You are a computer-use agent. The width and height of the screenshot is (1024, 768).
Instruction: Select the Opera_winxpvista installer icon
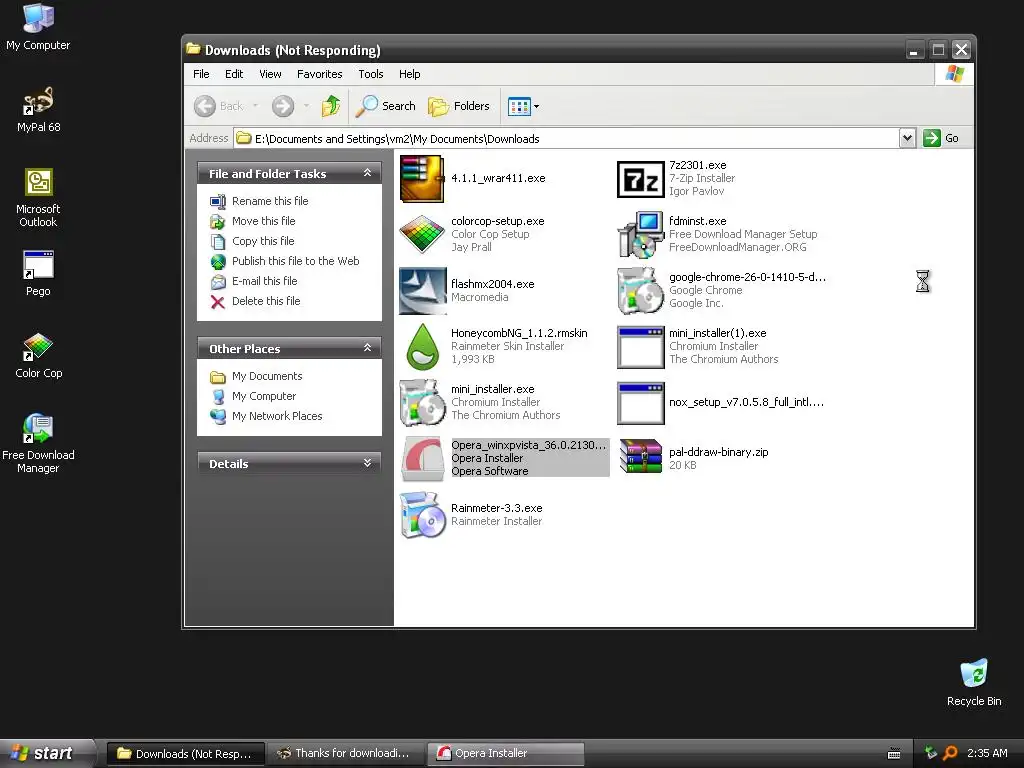coord(423,458)
